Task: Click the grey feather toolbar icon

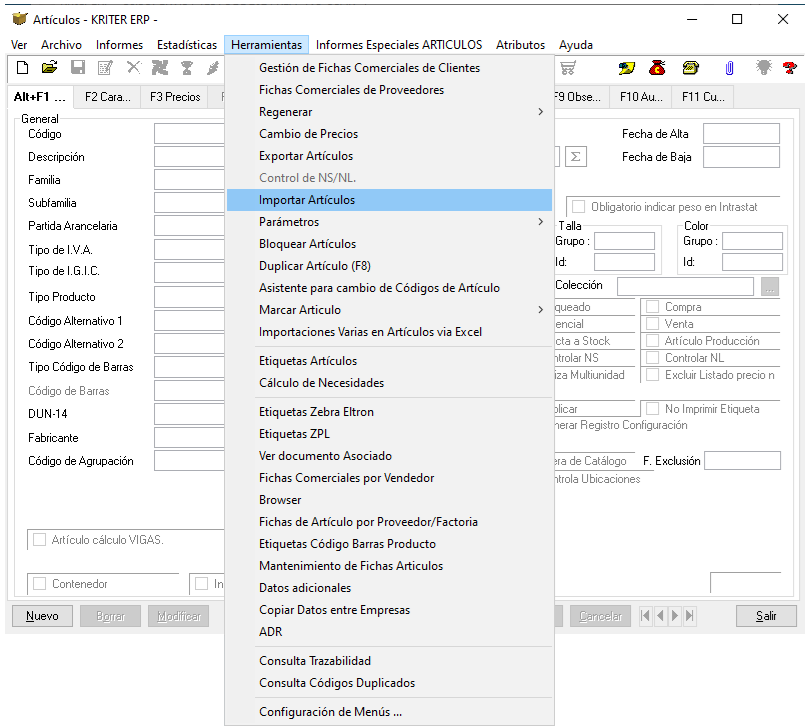Action: click(x=213, y=67)
